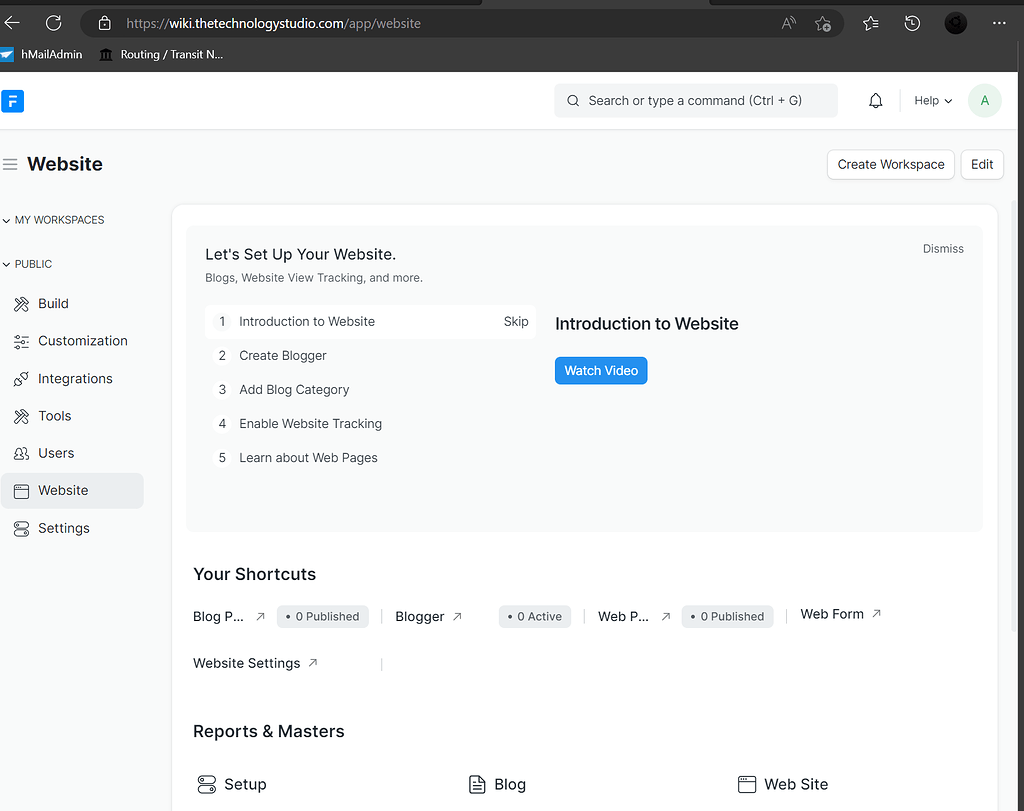Click the Integrations sidebar icon

pyautogui.click(x=20, y=378)
